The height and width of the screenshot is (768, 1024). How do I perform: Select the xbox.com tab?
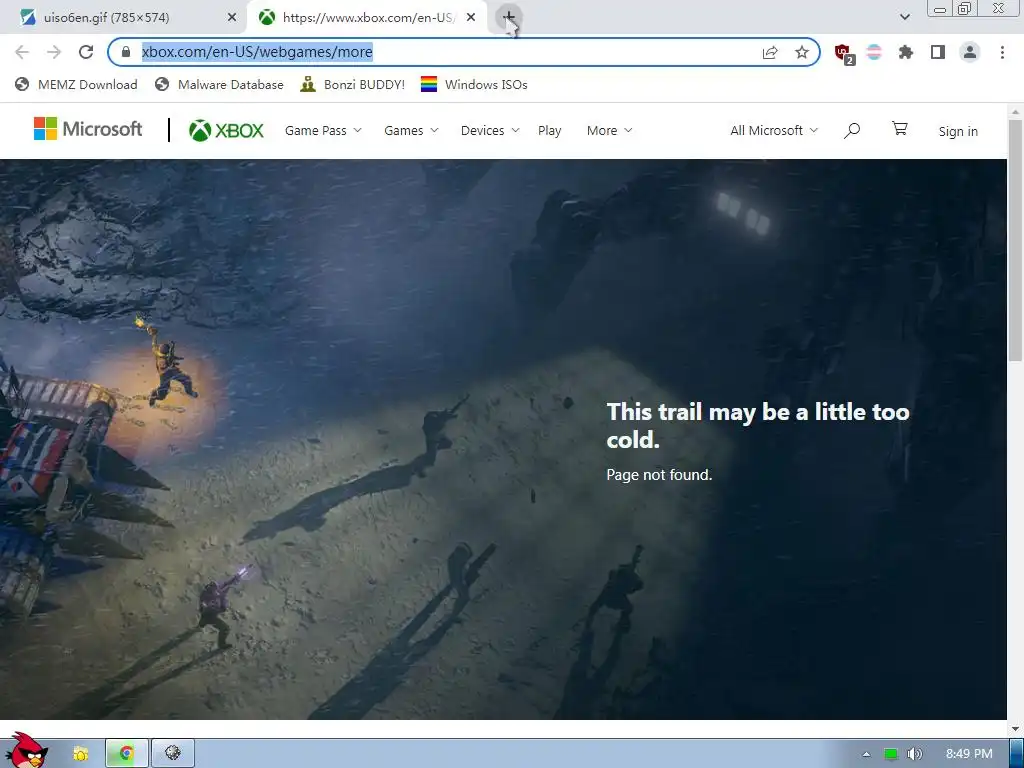tap(366, 18)
